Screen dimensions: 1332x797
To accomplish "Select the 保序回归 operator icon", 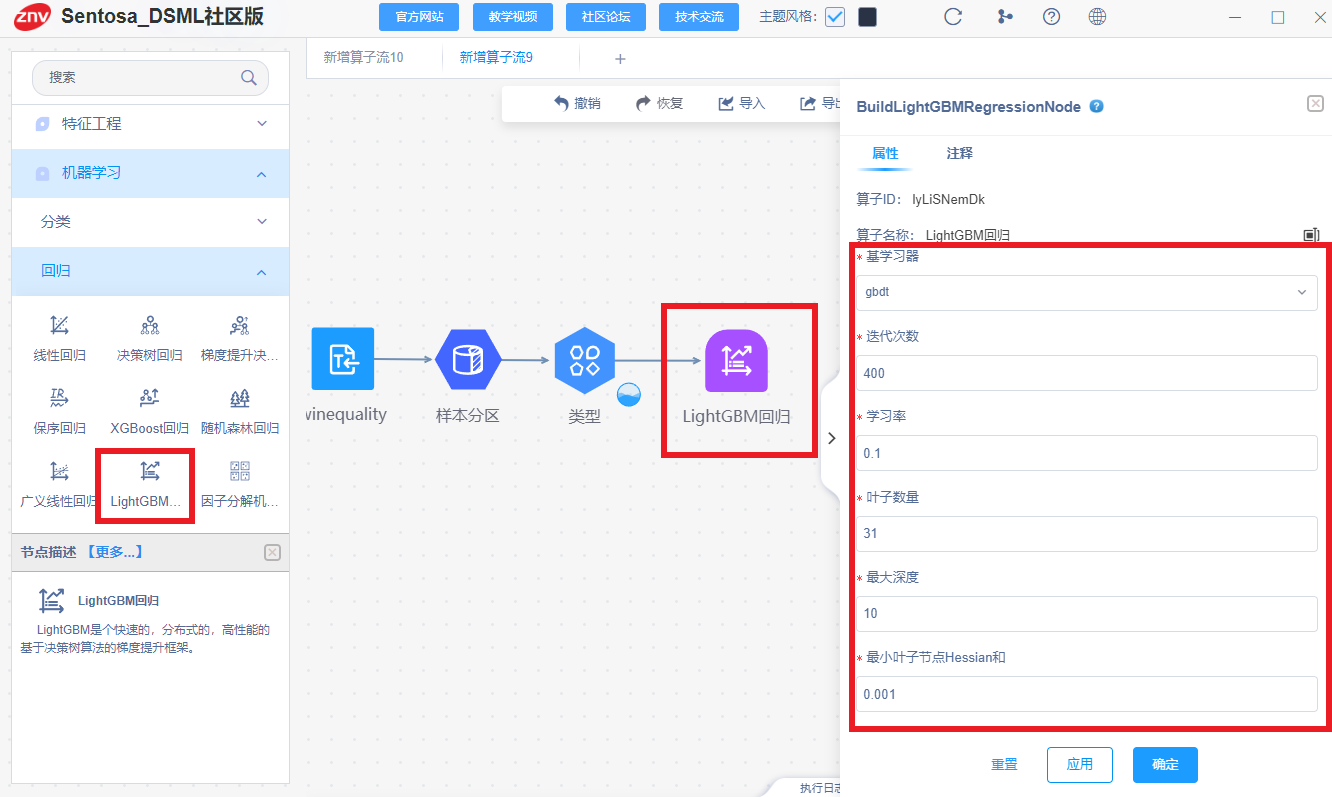I will pos(60,398).
